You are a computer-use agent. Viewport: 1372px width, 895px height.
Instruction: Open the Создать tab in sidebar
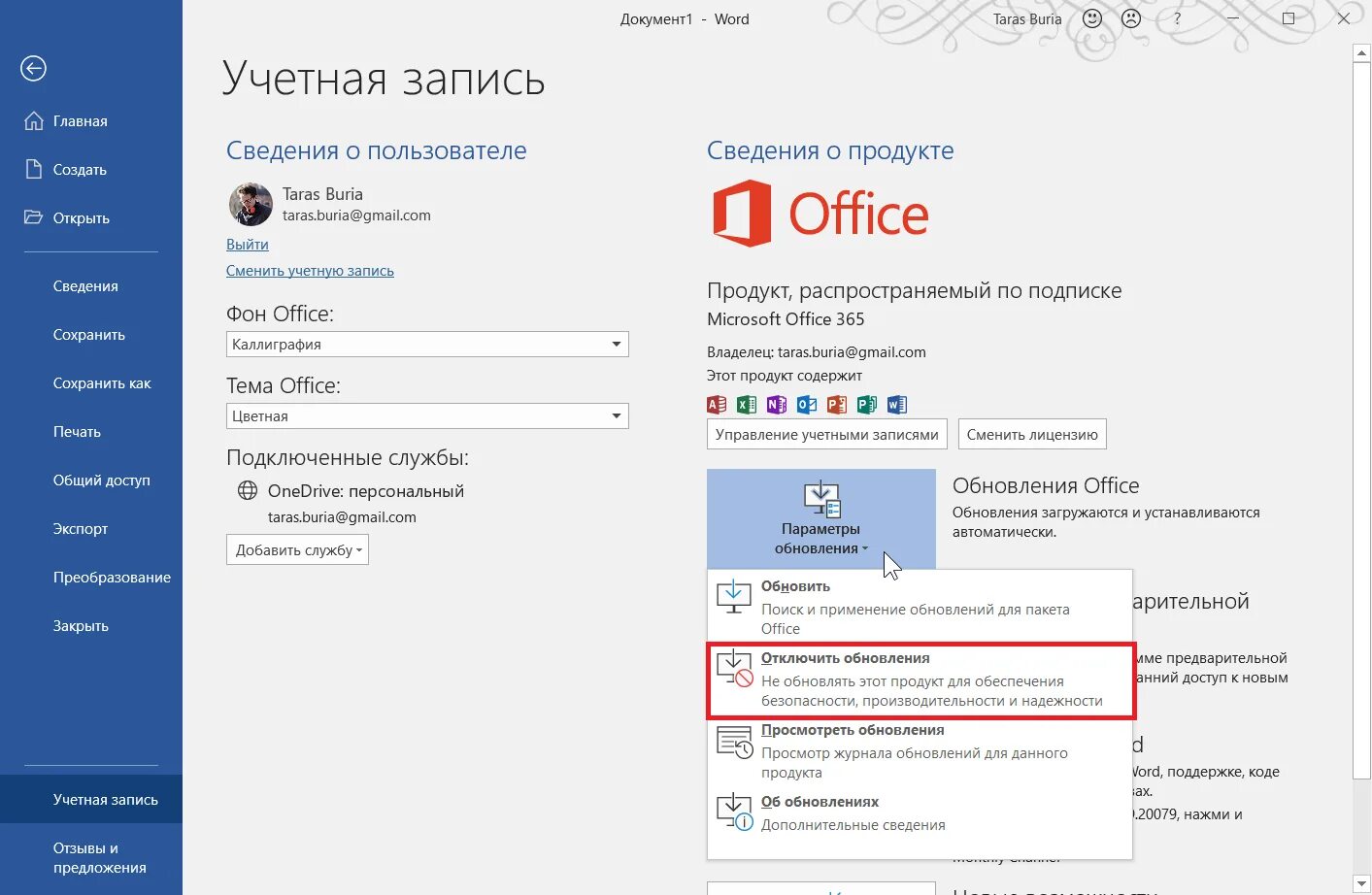[91, 169]
